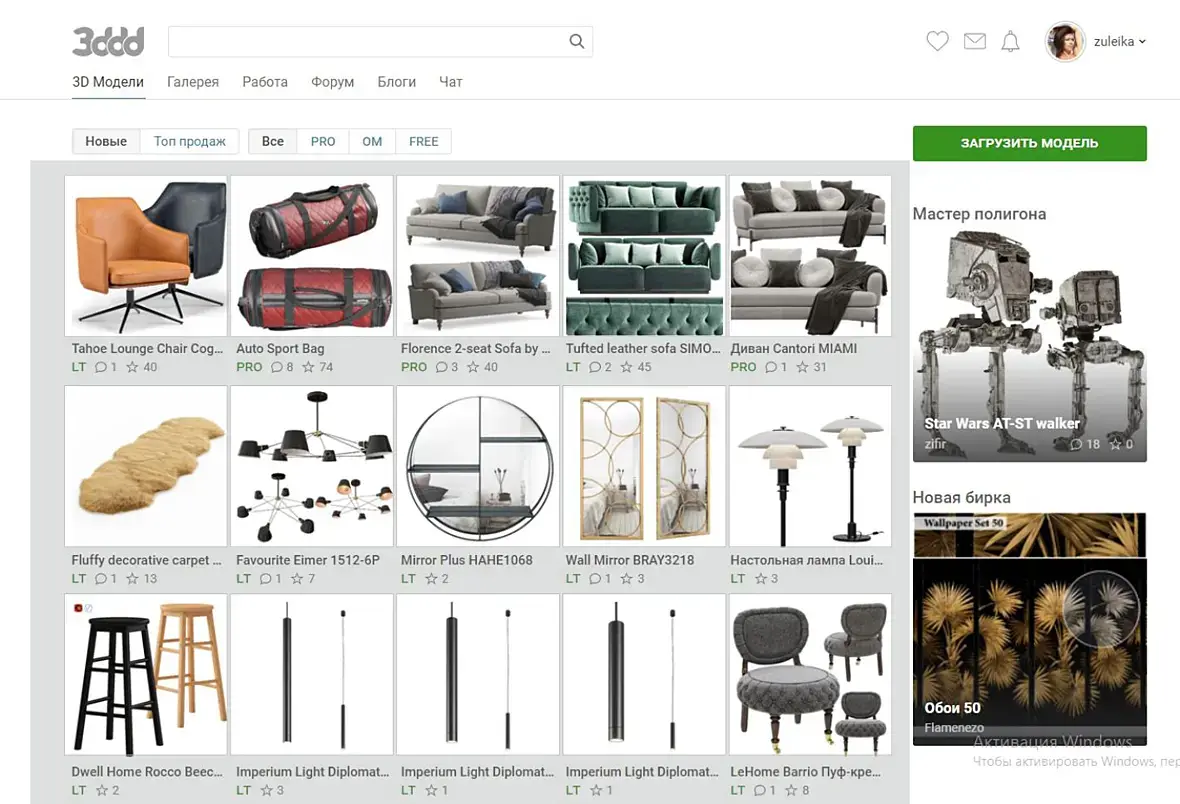Click star icon under LeHome Barrio
Image resolution: width=1180 pixels, height=804 pixels.
click(x=791, y=790)
